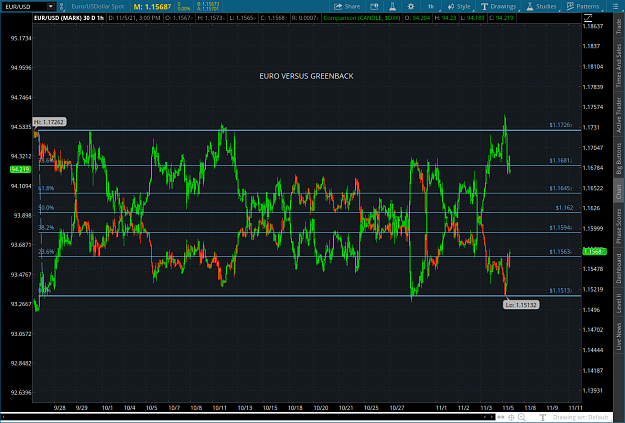Click the $1.1681 Fibonacci level label
This screenshot has height=423, width=625.
point(560,160)
